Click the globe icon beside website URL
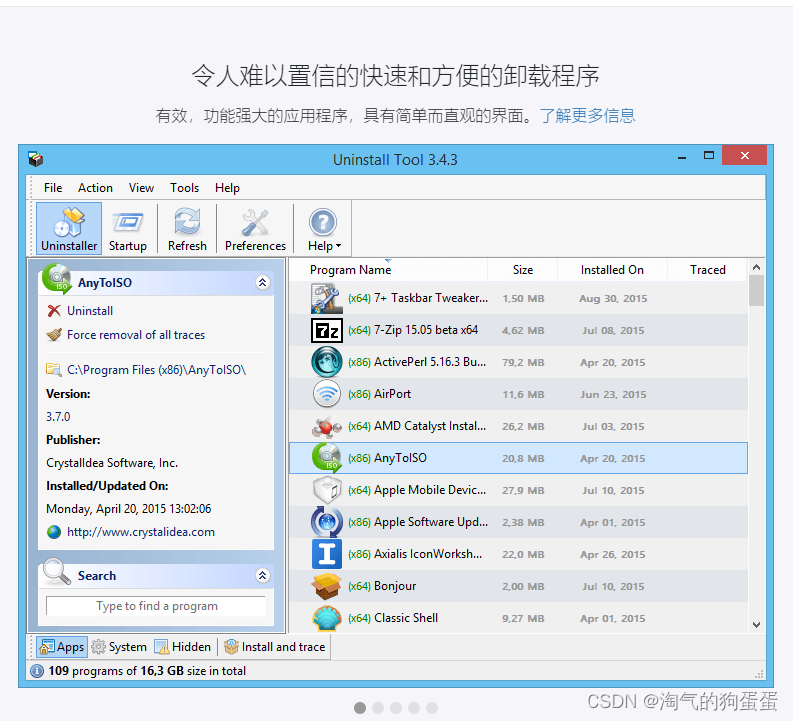The height and width of the screenshot is (721, 793). pyautogui.click(x=54, y=532)
